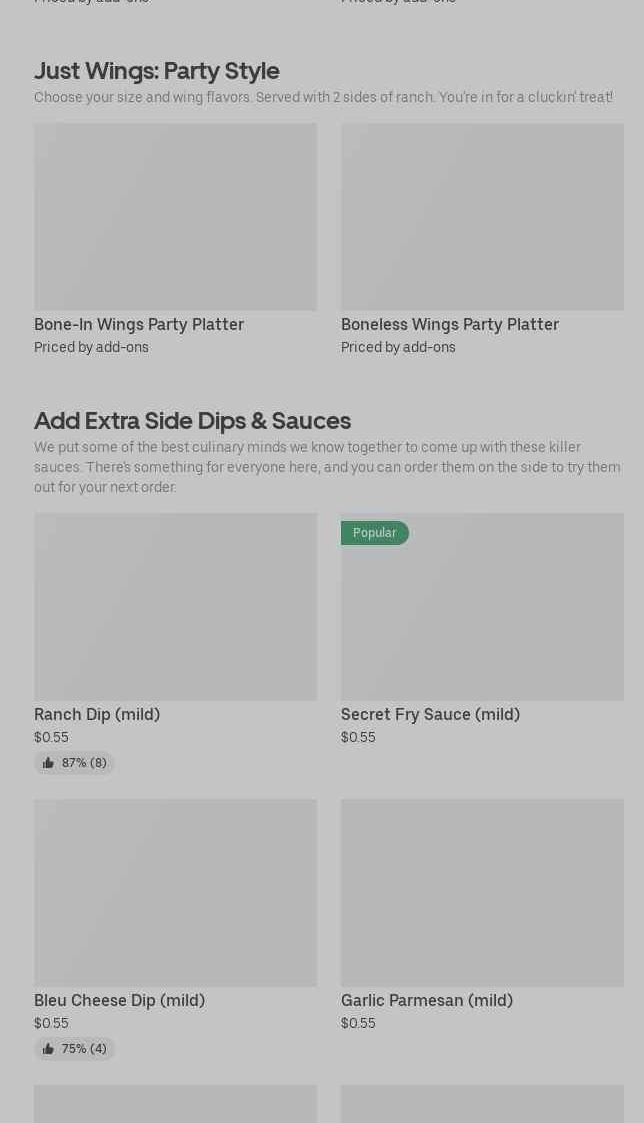
Task: Open the Garlic Parmesan item image
Action: pyautogui.click(x=482, y=892)
